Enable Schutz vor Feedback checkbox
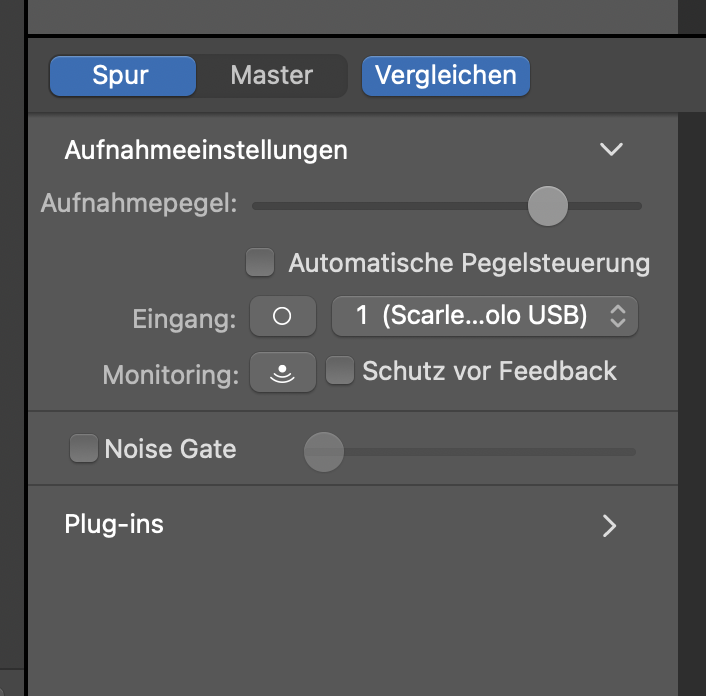 point(340,370)
